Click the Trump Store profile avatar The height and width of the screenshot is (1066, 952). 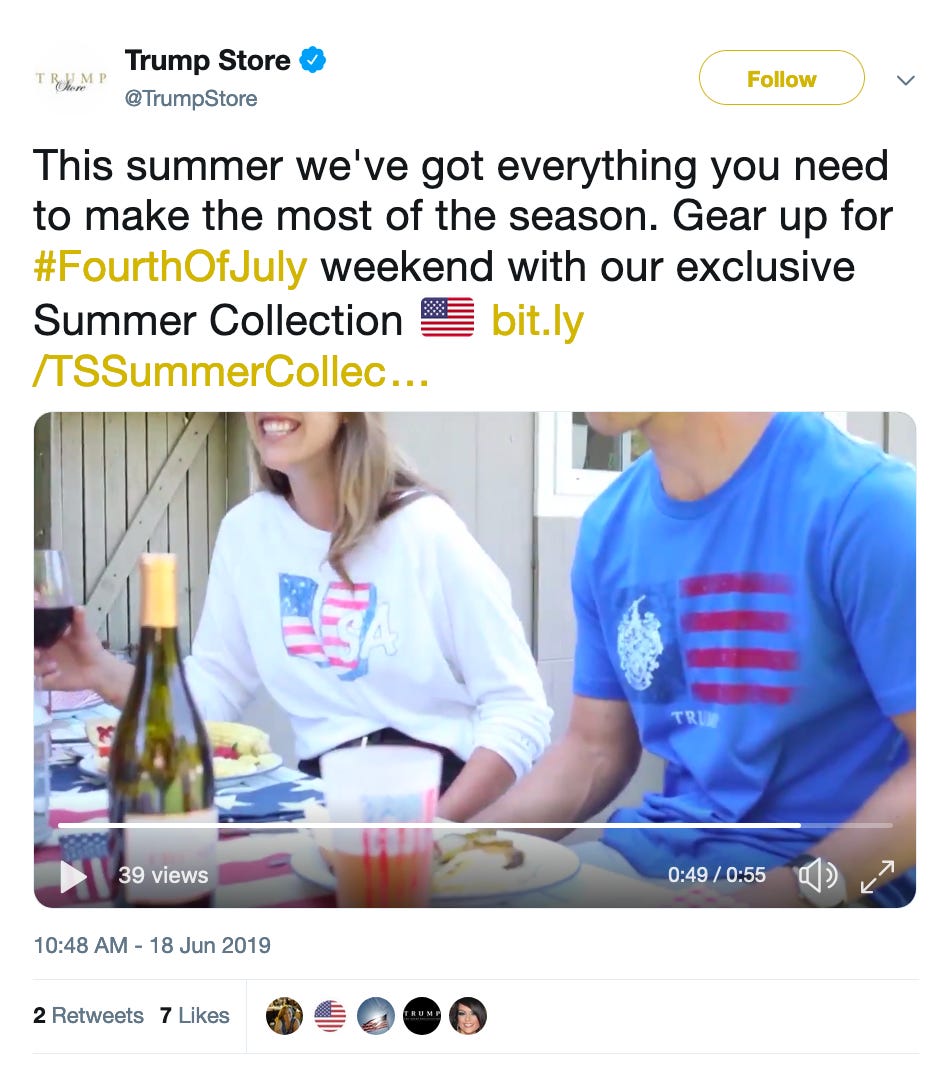pos(71,79)
